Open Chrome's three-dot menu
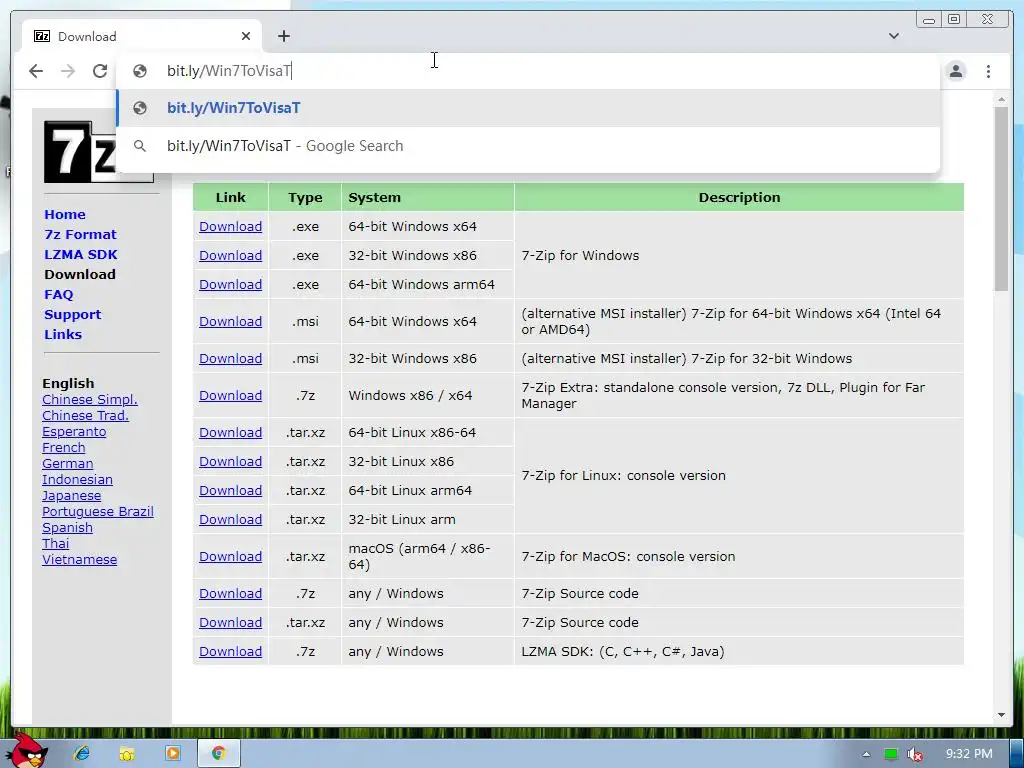This screenshot has width=1024, height=768. [988, 71]
